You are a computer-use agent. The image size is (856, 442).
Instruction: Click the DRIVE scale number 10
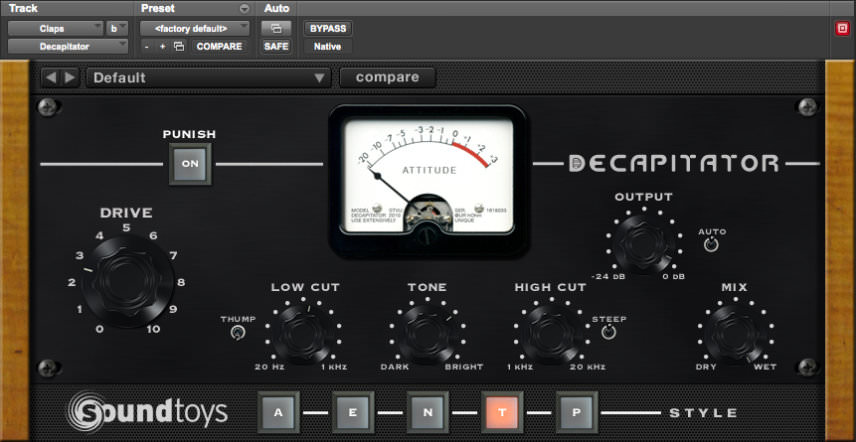tap(153, 329)
